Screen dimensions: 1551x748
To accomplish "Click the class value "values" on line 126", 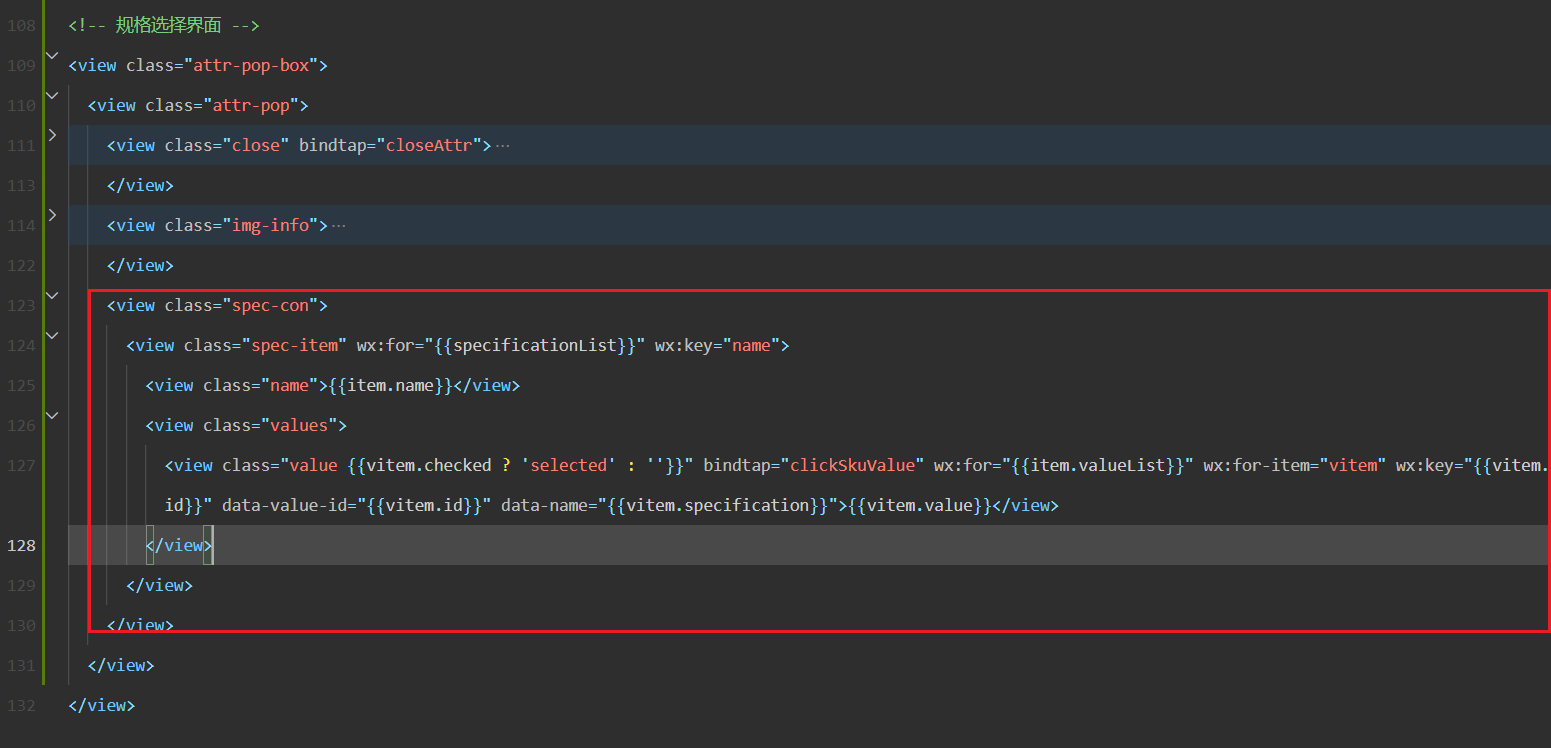I will [x=299, y=426].
